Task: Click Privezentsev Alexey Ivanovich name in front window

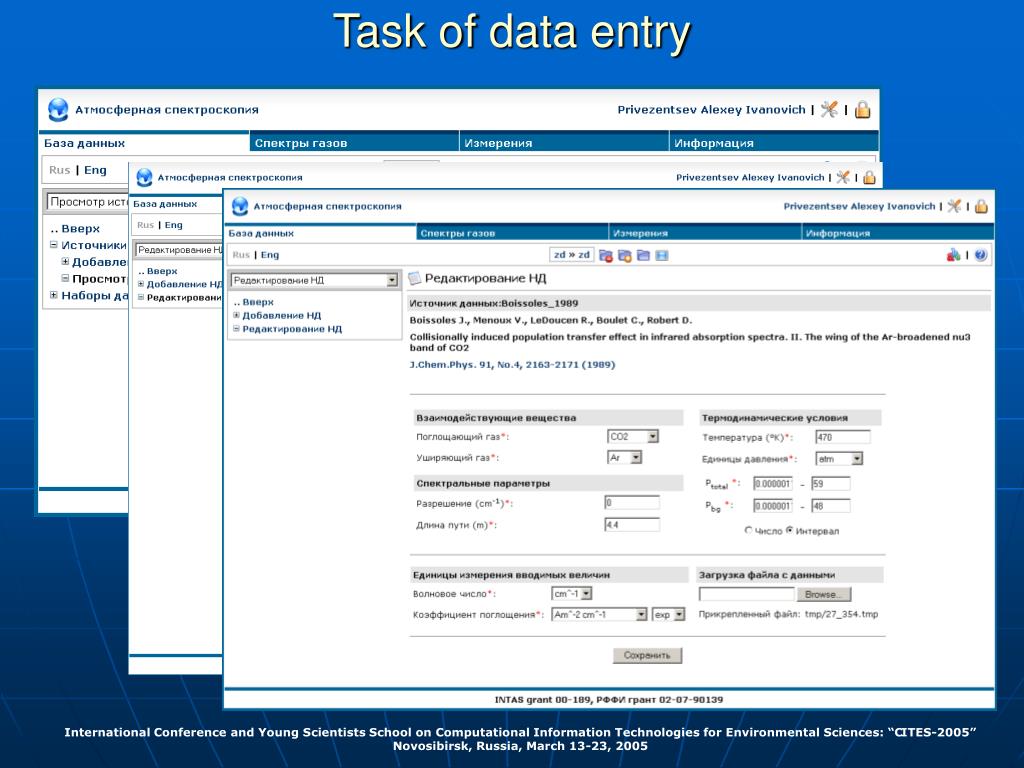Action: 859,206
